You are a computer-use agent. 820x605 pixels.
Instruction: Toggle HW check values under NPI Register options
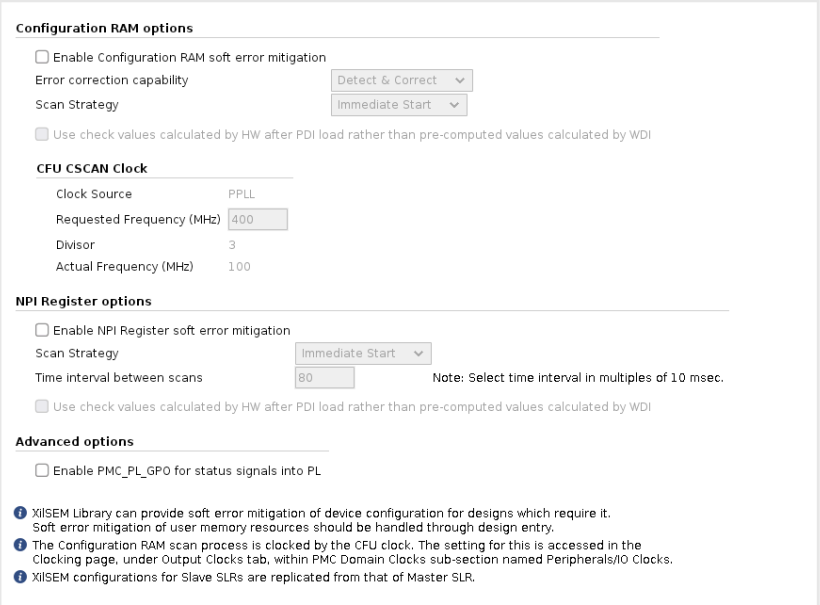(x=41, y=406)
